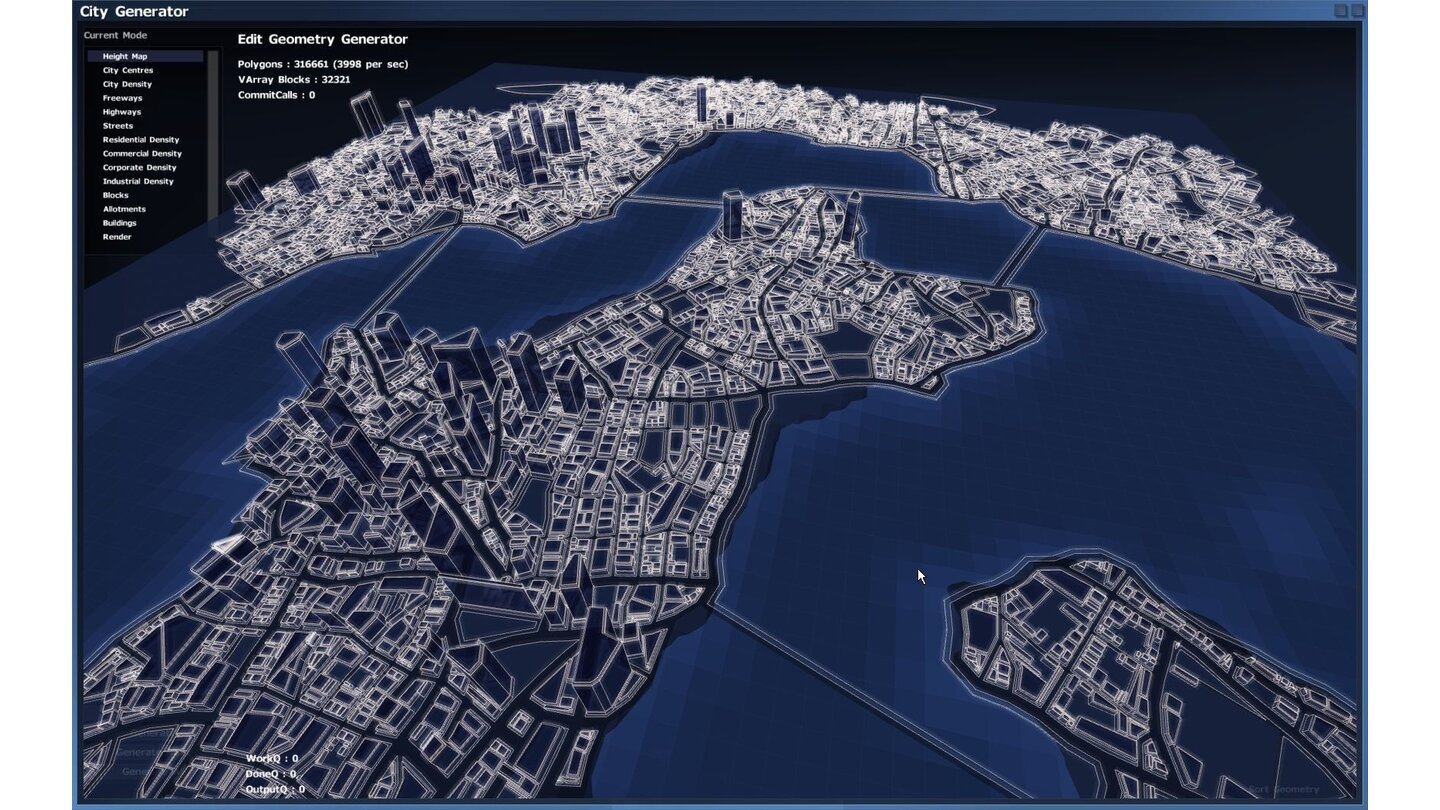The width and height of the screenshot is (1440, 810).
Task: Click the Current Mode label
Action: pos(115,35)
